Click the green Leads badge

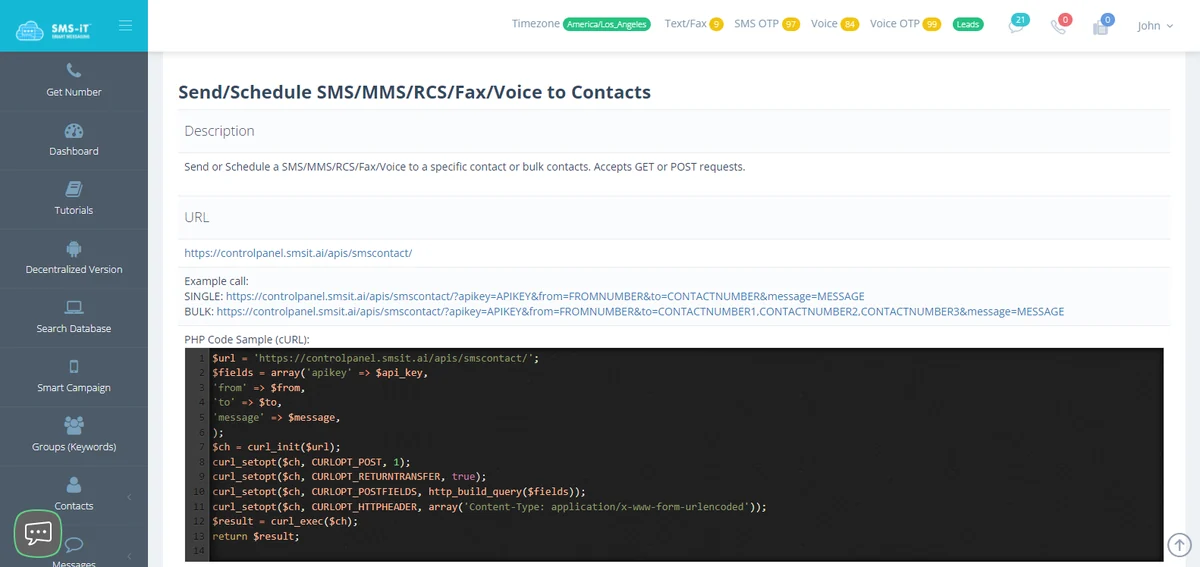coord(967,24)
